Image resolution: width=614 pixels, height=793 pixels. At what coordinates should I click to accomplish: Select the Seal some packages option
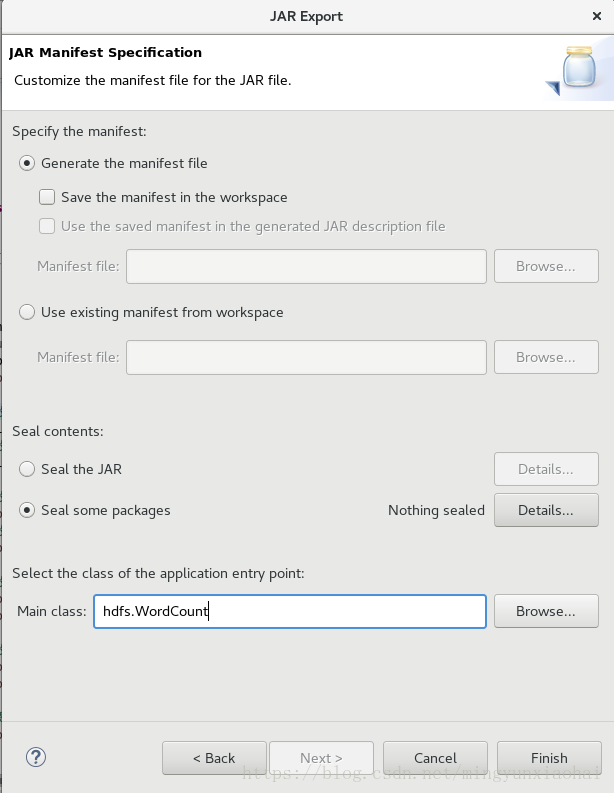tap(27, 510)
